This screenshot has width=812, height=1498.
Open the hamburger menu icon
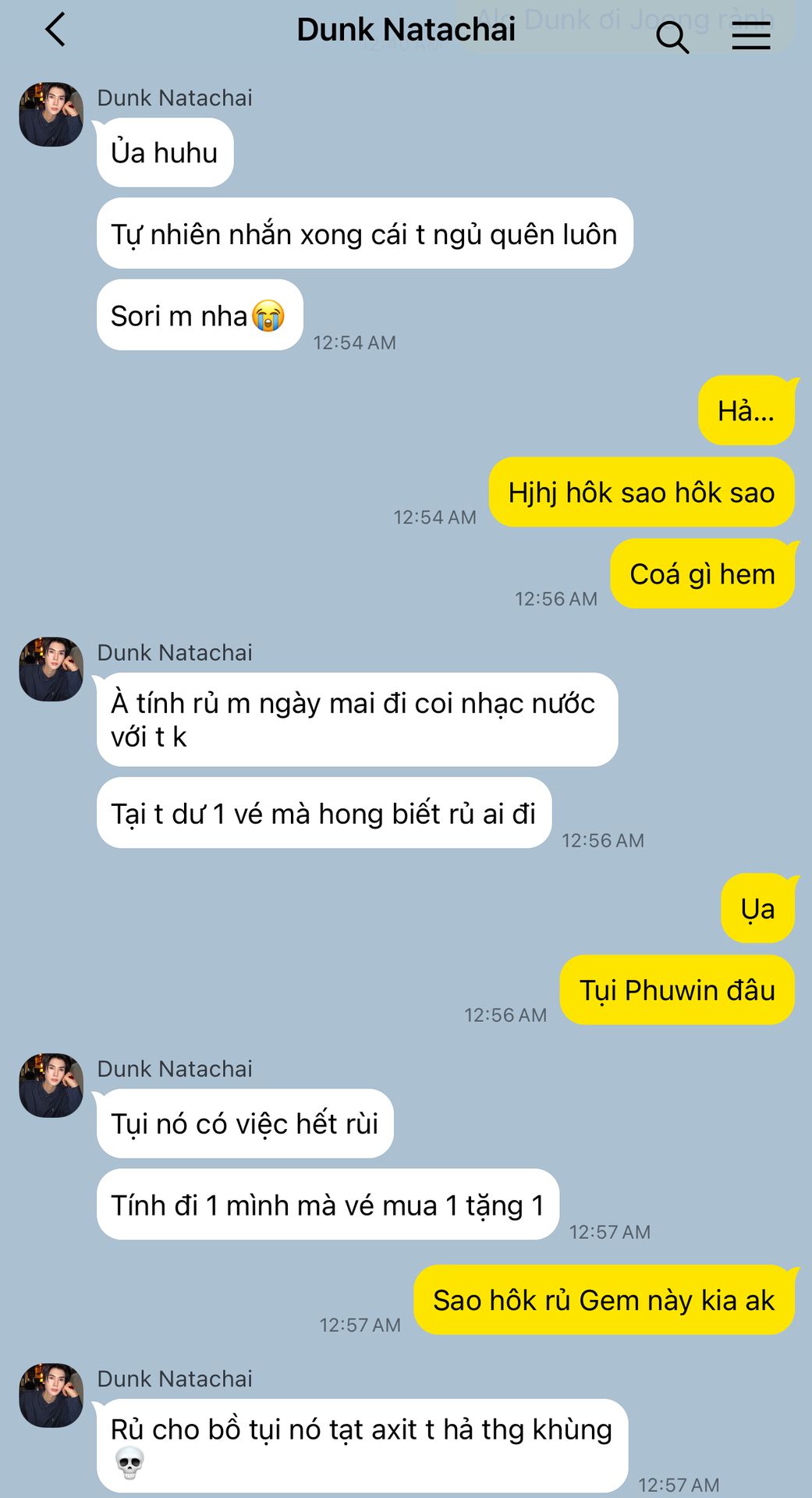coord(751,36)
